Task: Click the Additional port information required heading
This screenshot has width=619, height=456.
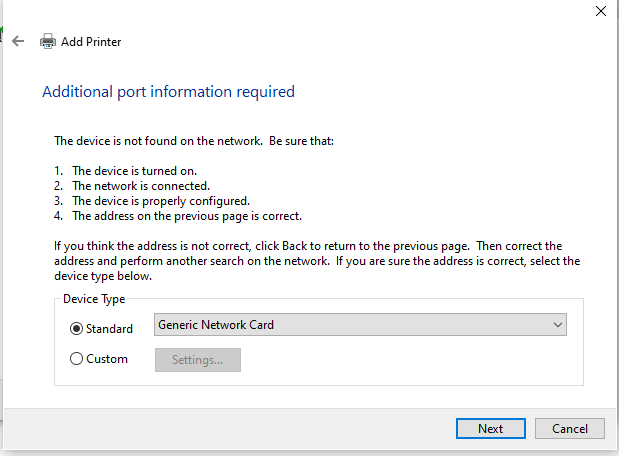Action: coord(168,92)
